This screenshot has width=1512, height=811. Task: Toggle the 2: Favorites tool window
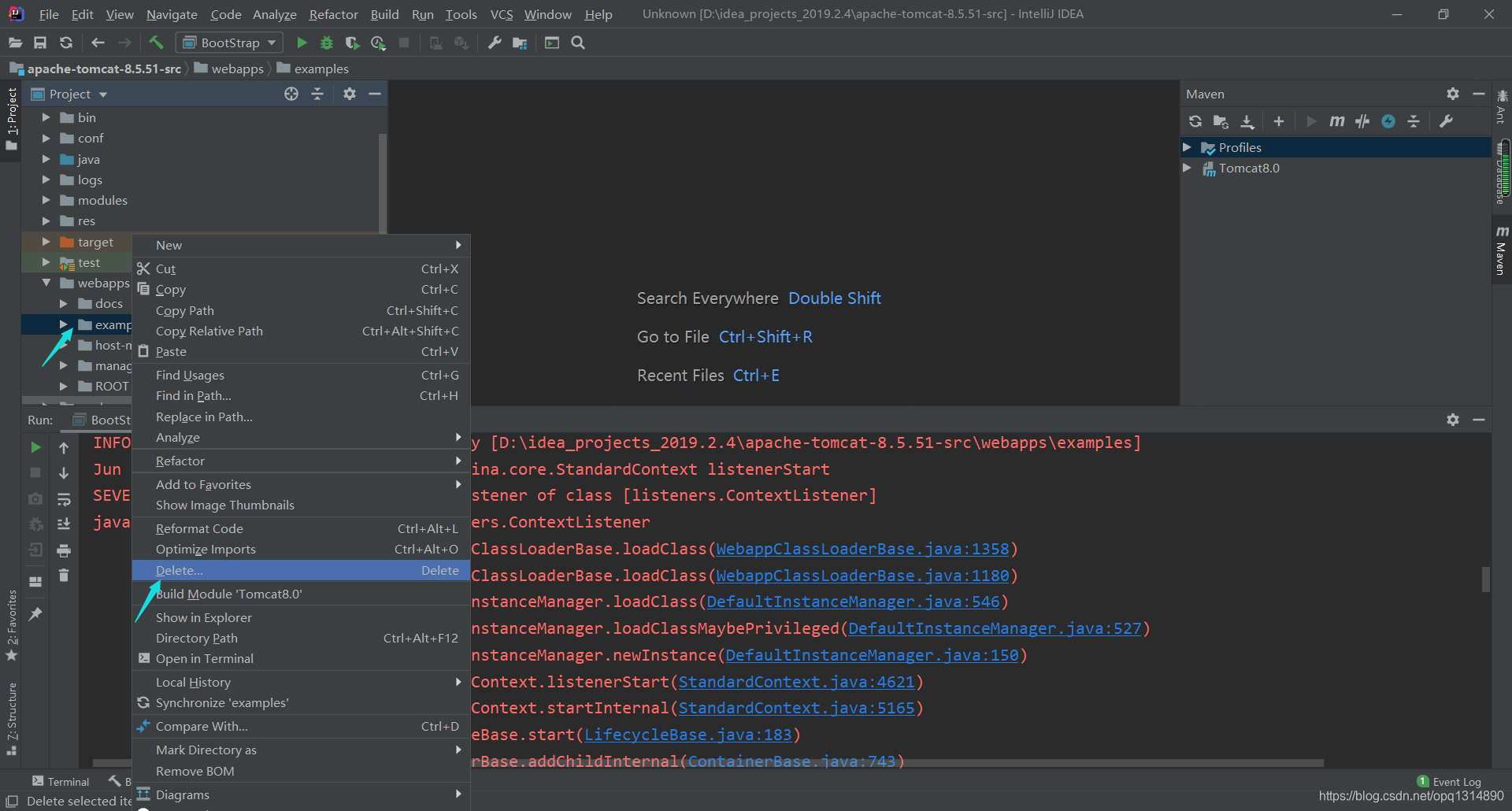(11, 625)
